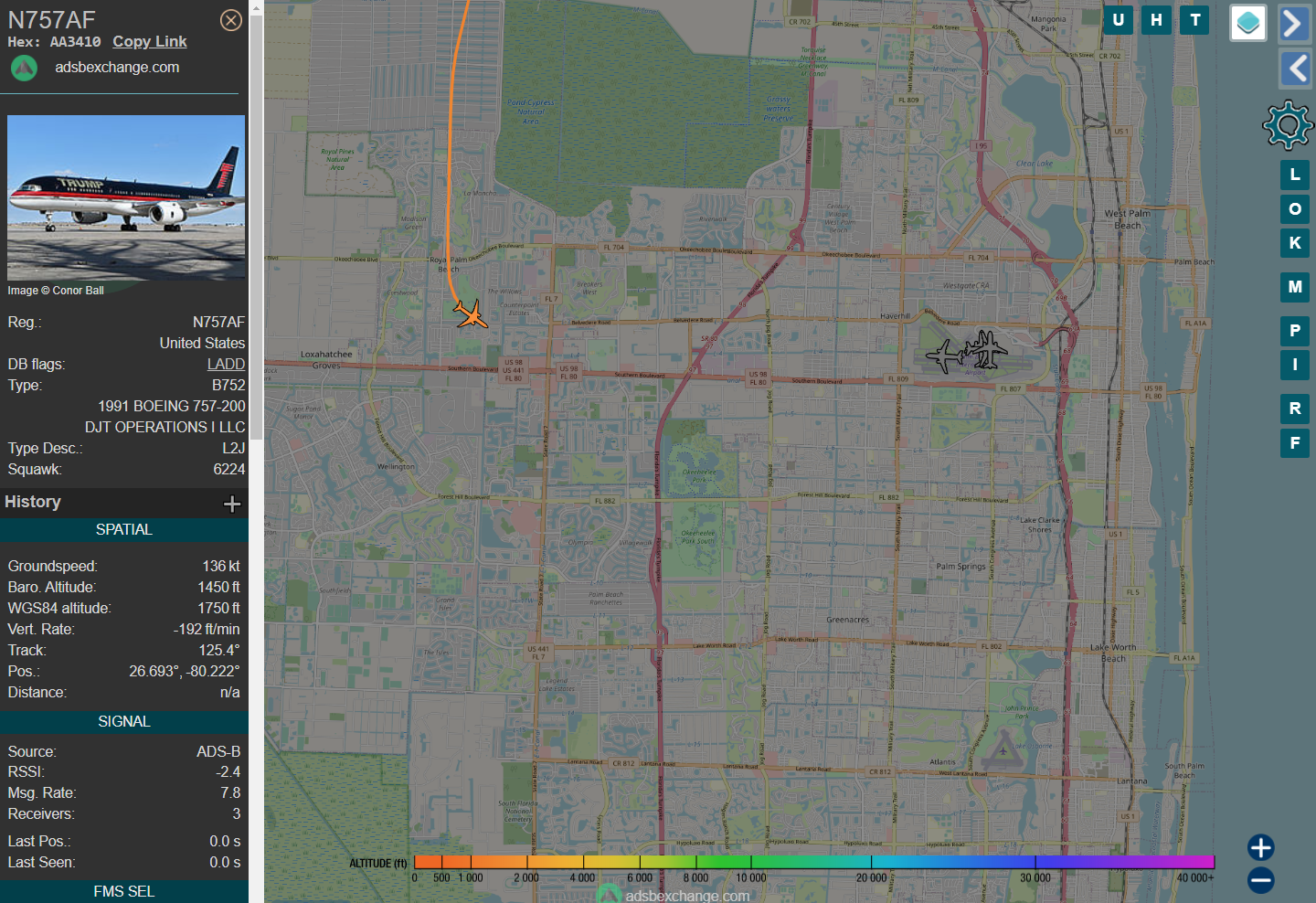Toggle the K map option
This screenshot has height=903, width=1316.
tap(1294, 243)
